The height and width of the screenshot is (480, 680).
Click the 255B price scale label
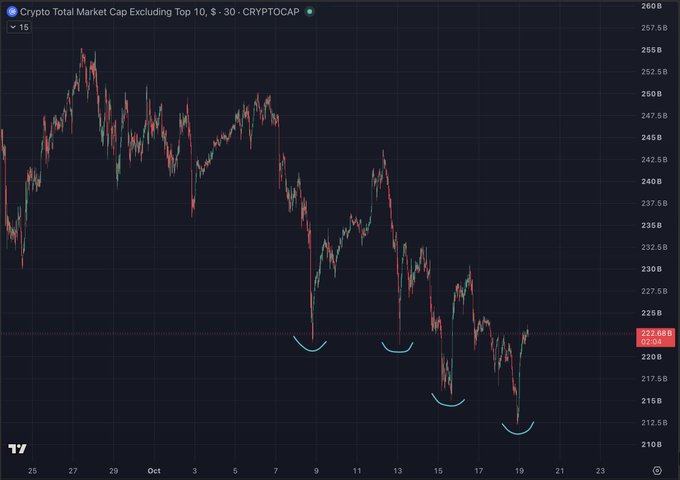pos(651,50)
